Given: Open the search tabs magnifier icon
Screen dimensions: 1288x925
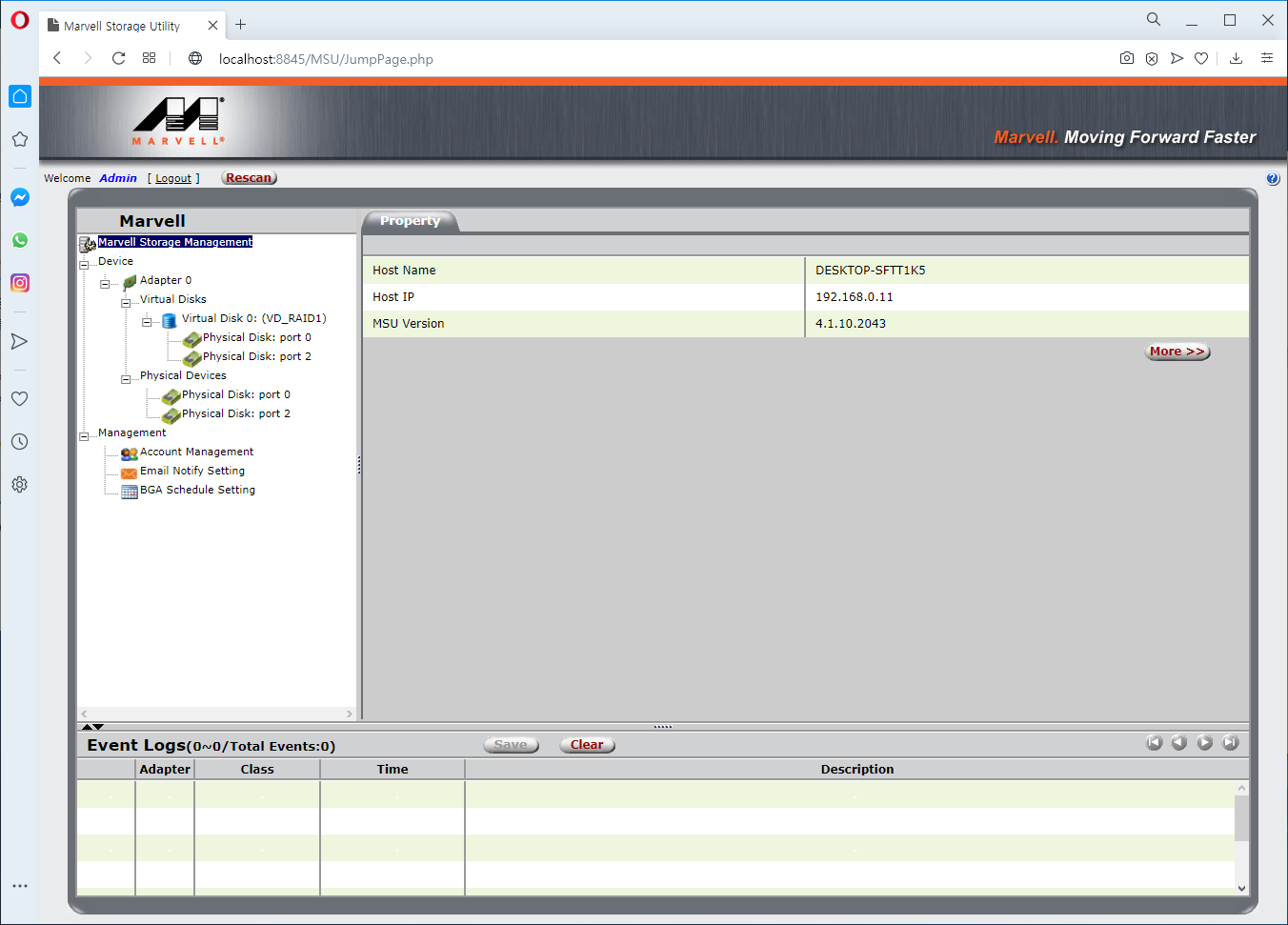Looking at the screenshot, I should (x=1154, y=19).
